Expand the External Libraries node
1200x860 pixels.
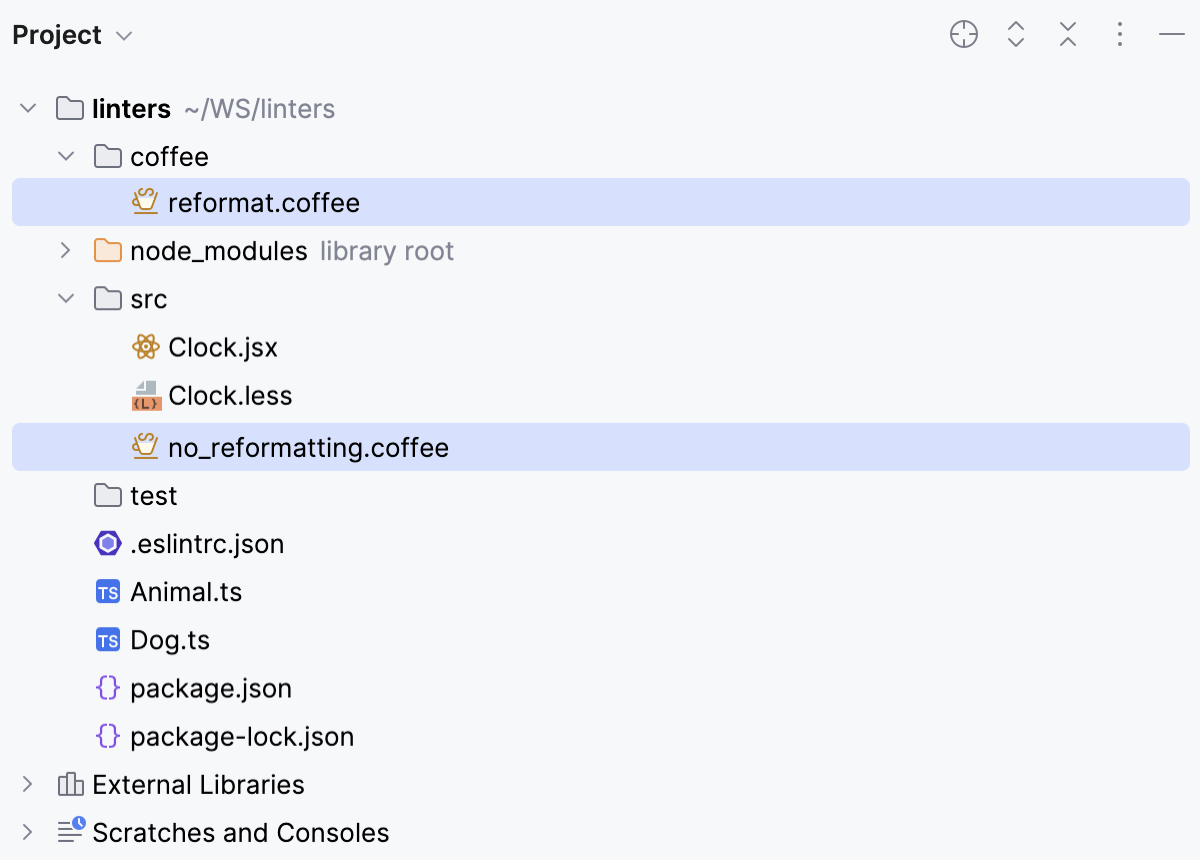tap(28, 784)
